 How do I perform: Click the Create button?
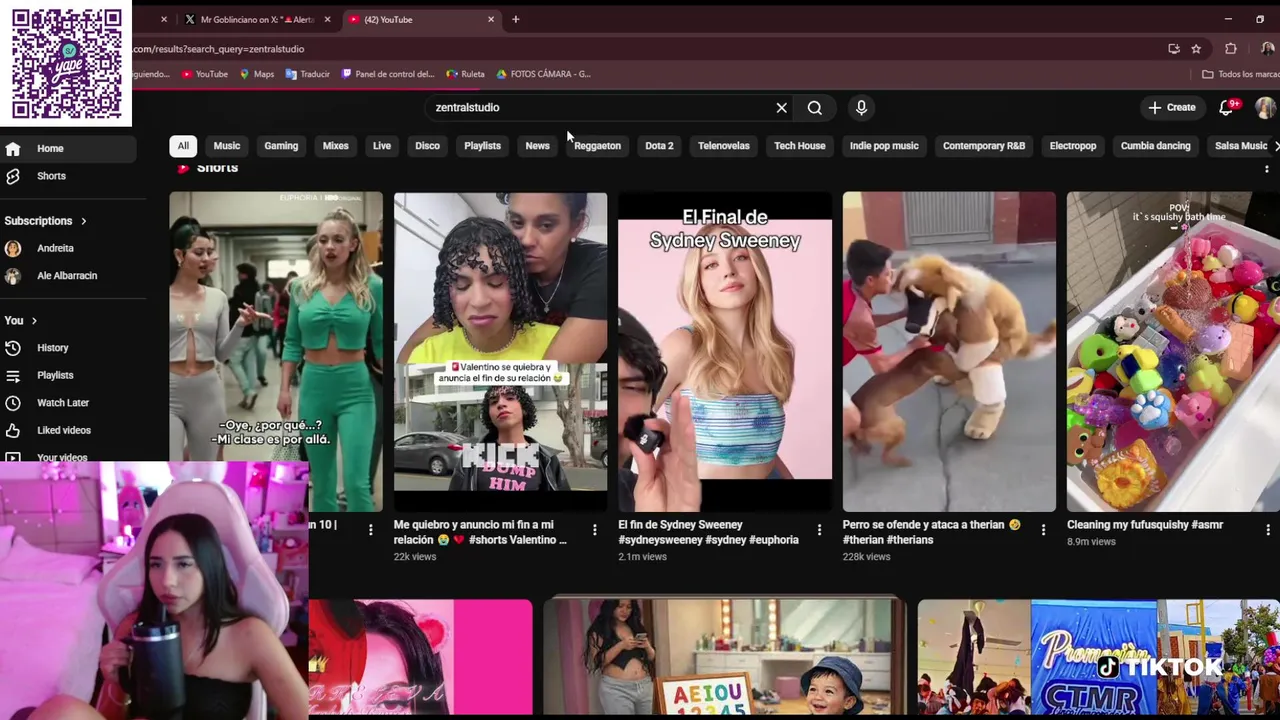(x=1172, y=108)
